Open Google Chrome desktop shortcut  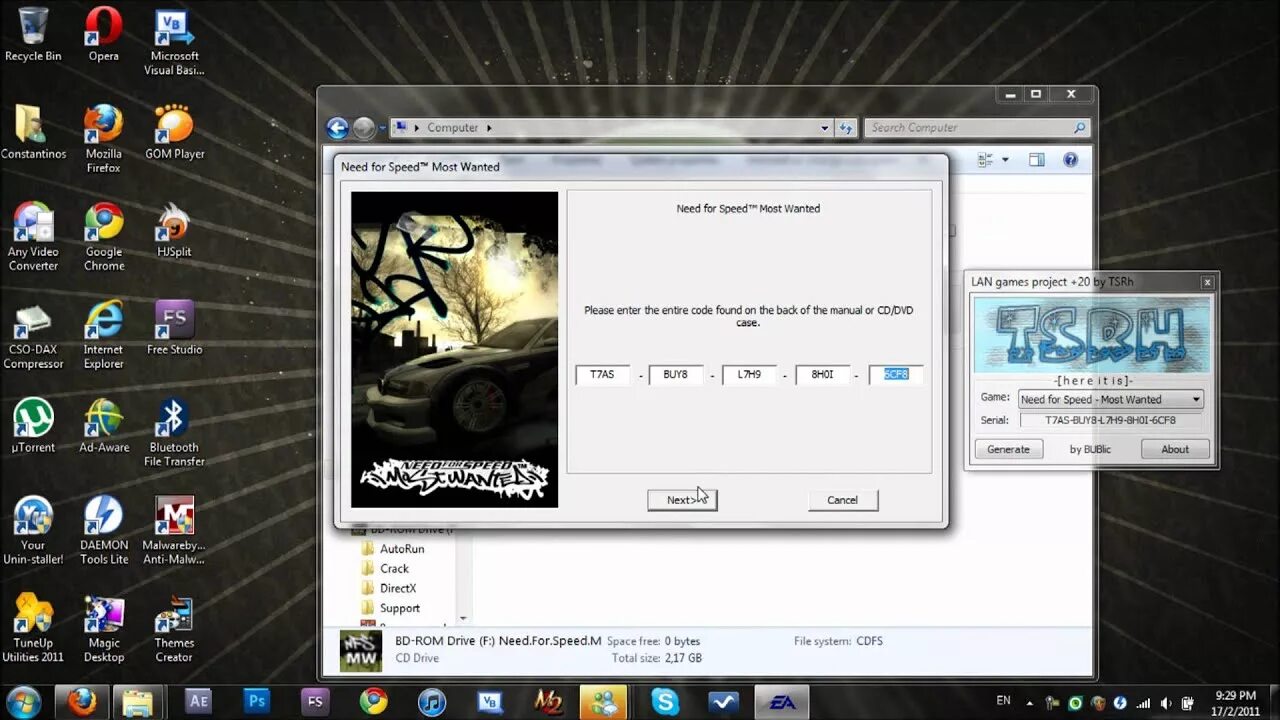pyautogui.click(x=104, y=237)
